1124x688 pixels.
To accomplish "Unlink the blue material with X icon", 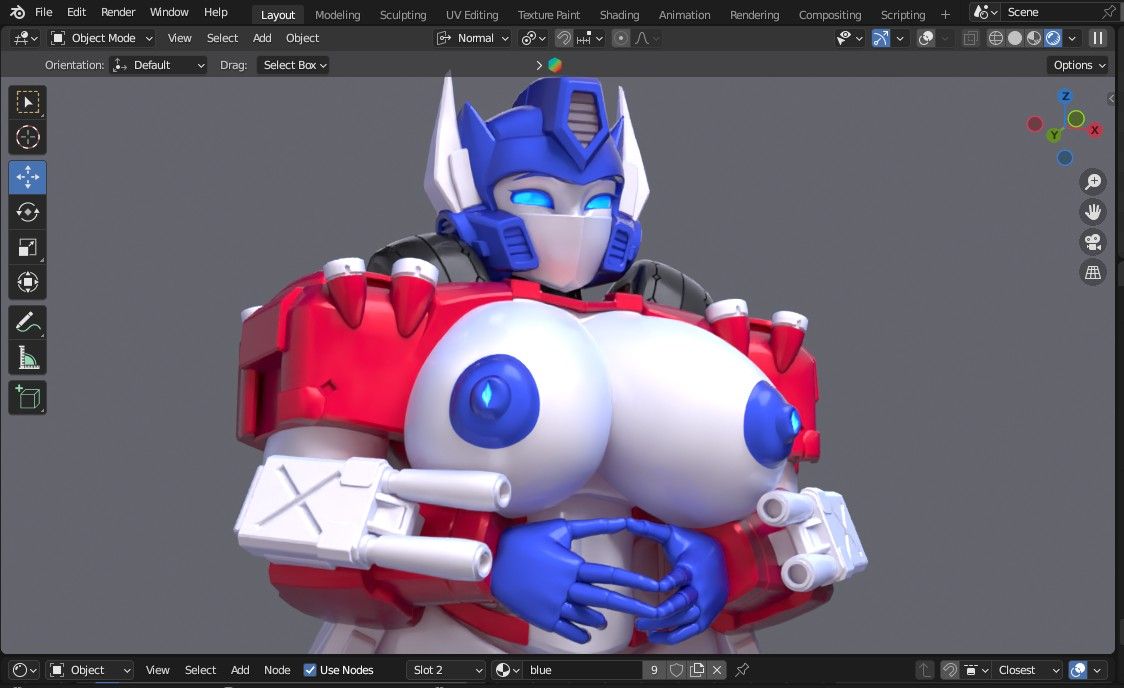I will [717, 670].
